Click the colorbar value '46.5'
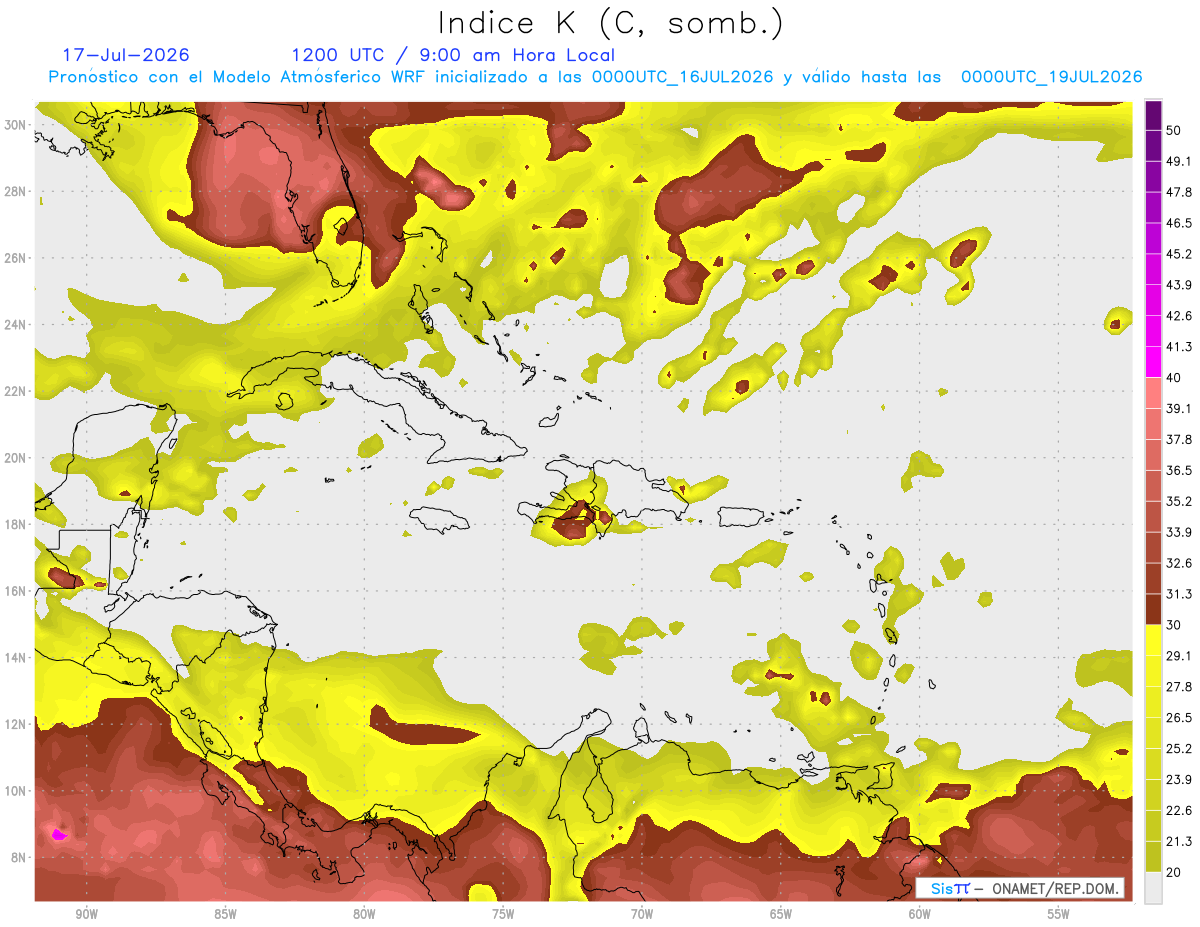This screenshot has height=927, width=1200. pos(1179,223)
